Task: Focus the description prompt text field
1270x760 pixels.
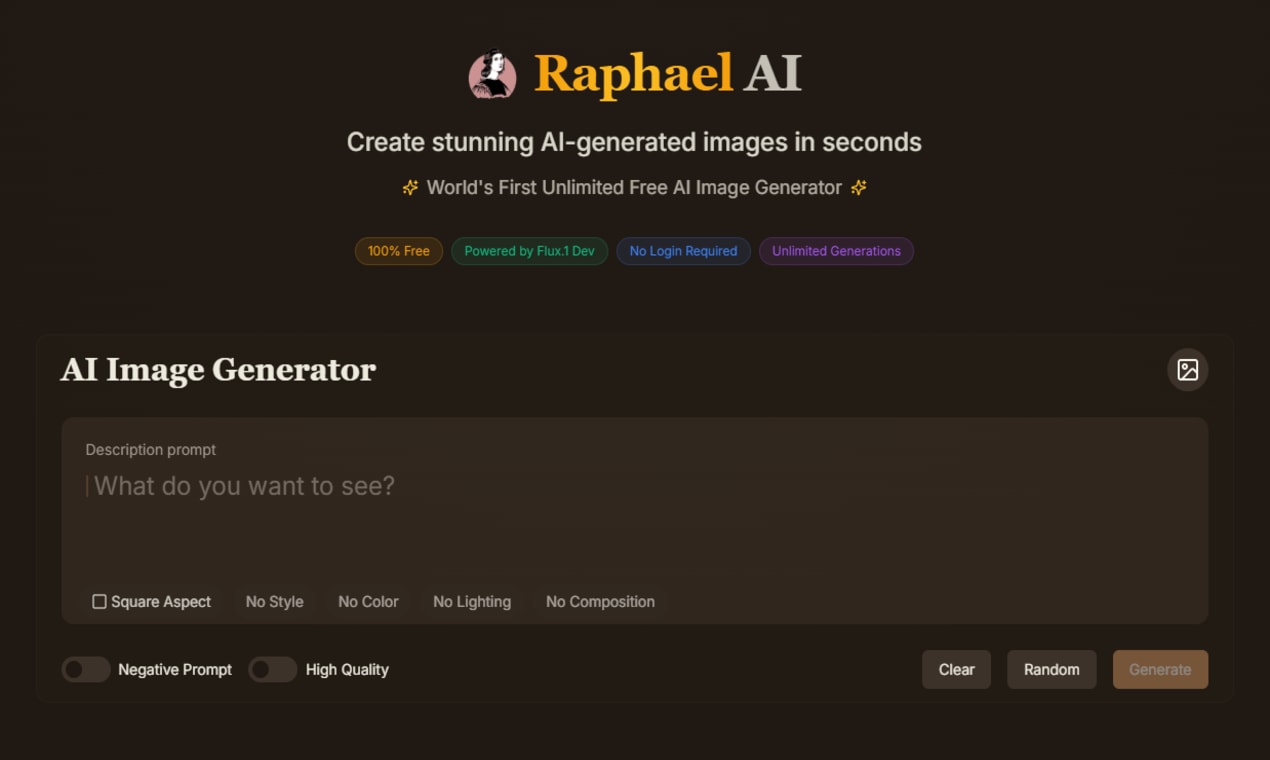Action: point(635,521)
